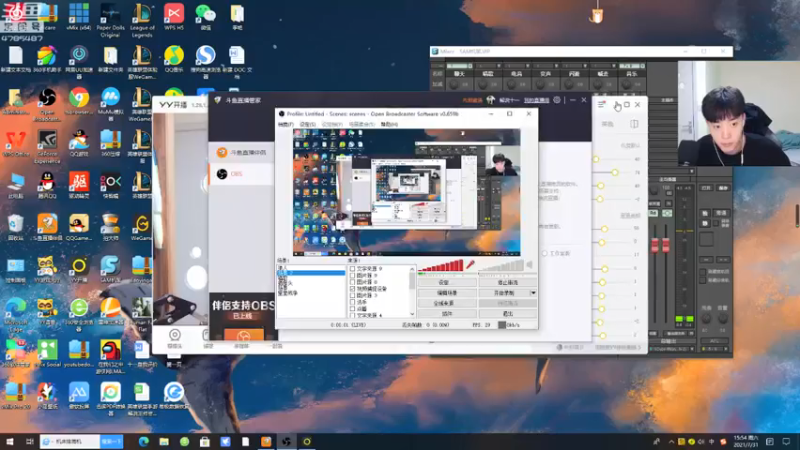Select 斗鱼直播伴侣 item in Douyu sidebar
800x450 pixels.
coord(241,152)
